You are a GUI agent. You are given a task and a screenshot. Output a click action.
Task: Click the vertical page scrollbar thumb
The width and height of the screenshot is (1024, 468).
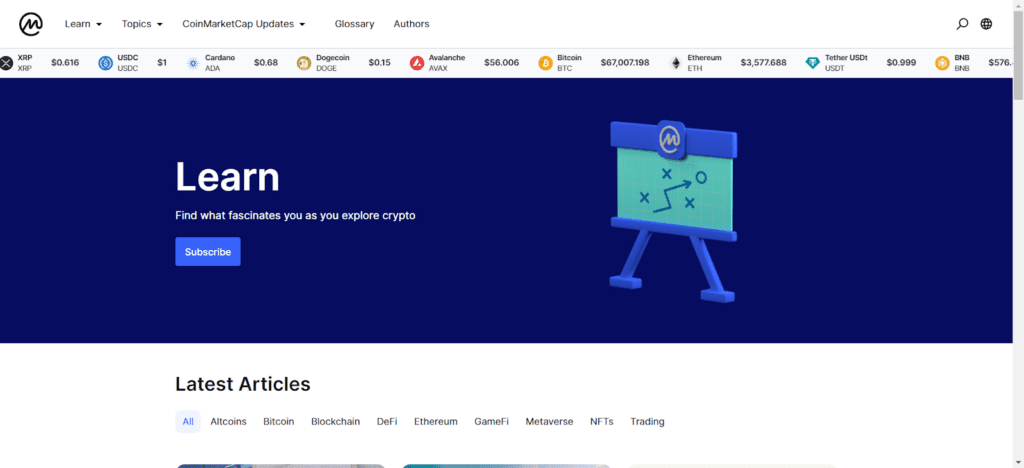pos(1018,55)
